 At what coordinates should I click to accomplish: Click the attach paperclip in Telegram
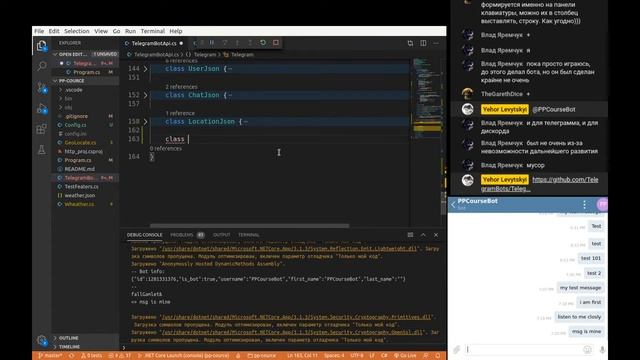click(x=456, y=349)
